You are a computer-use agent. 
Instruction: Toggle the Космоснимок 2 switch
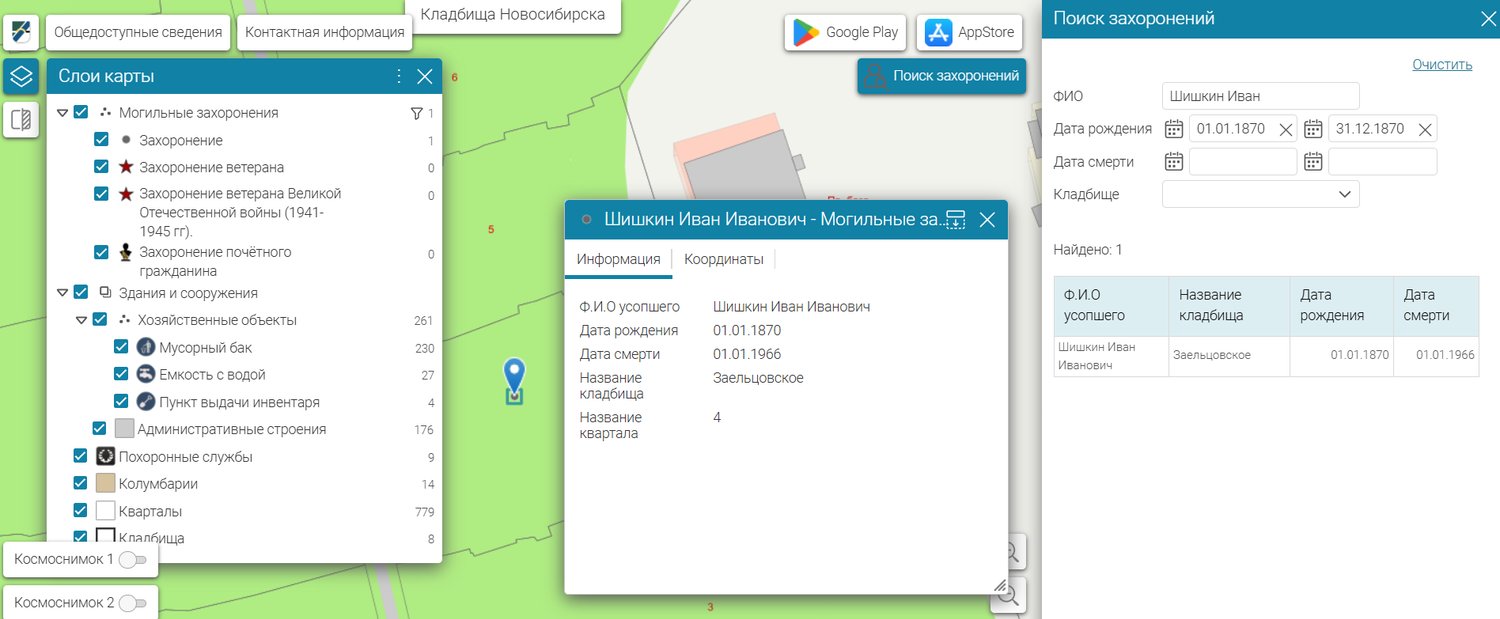[132, 604]
